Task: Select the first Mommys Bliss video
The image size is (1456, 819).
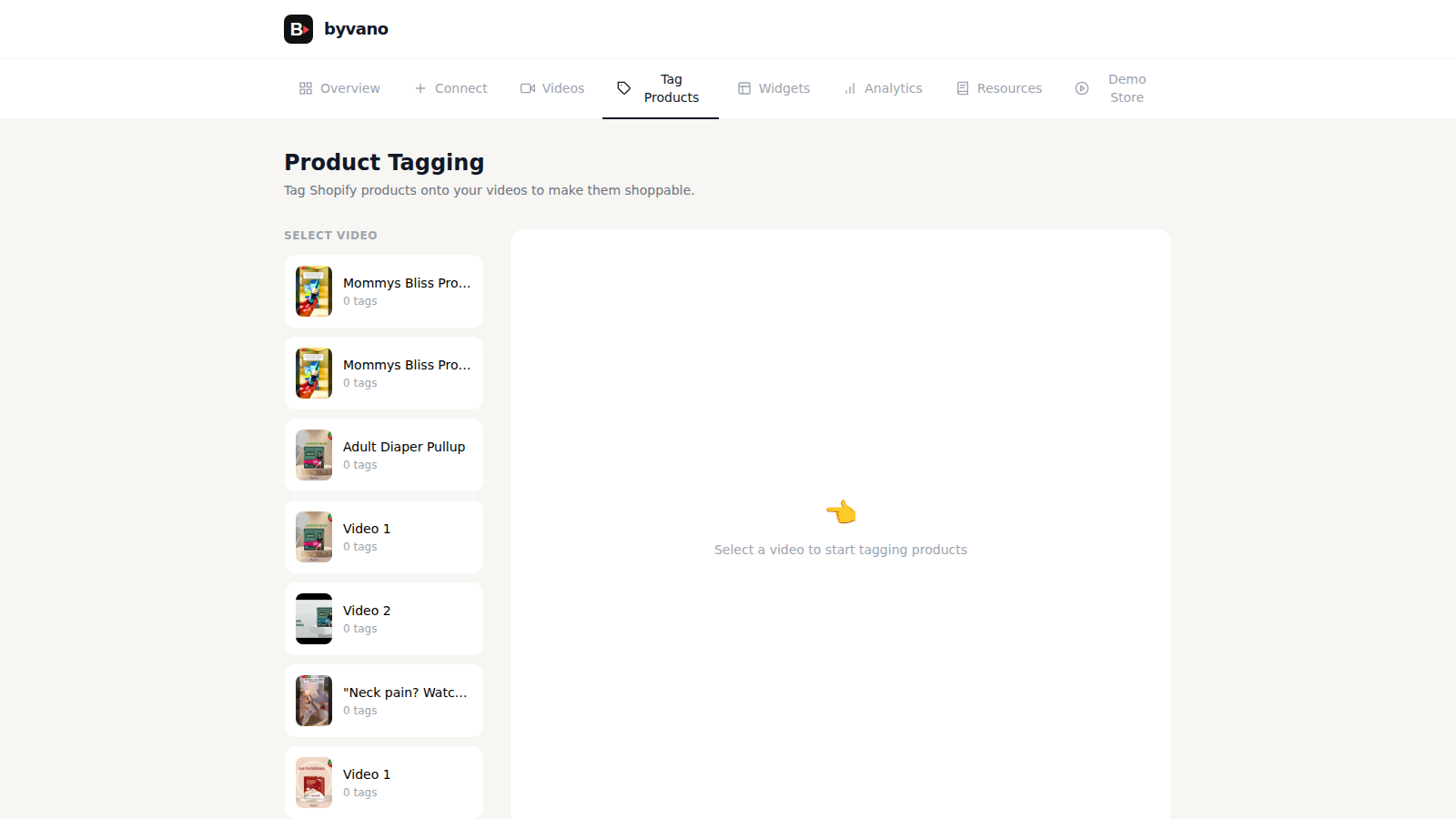Action: [x=383, y=291]
